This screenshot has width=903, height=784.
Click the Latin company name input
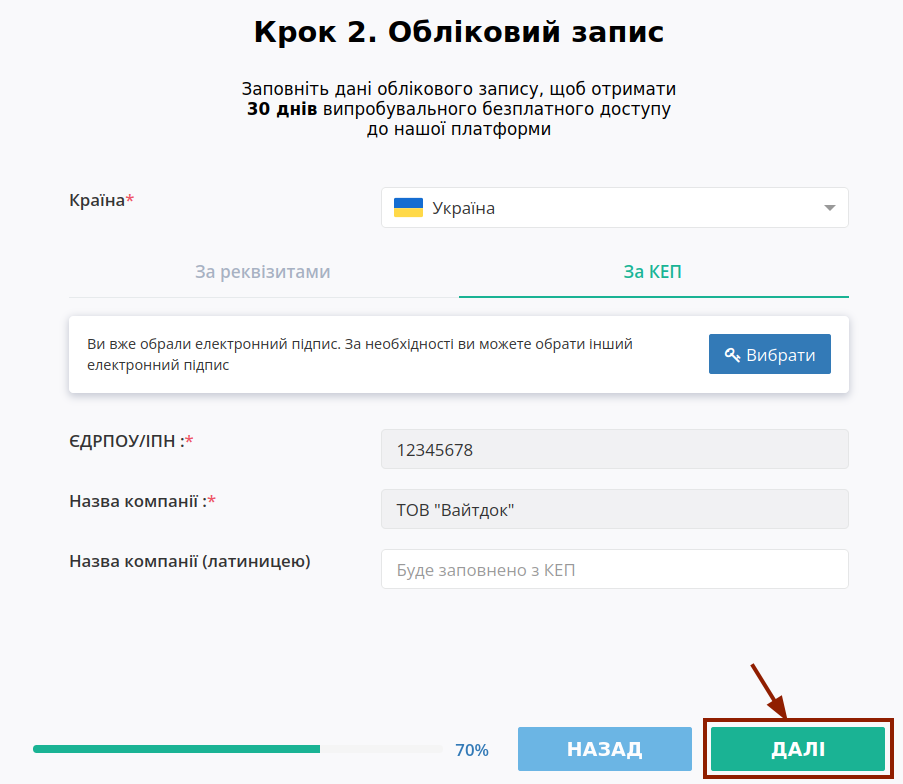tap(614, 569)
